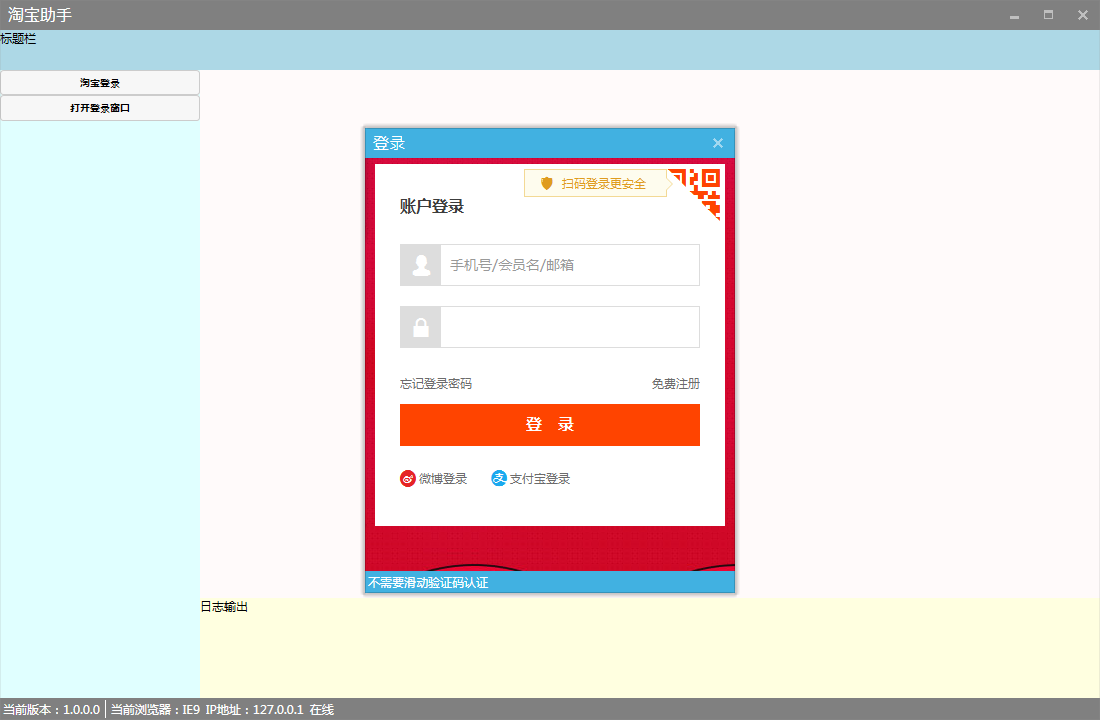
Task: Click the 淘宝助手 window title
Action: (40, 15)
